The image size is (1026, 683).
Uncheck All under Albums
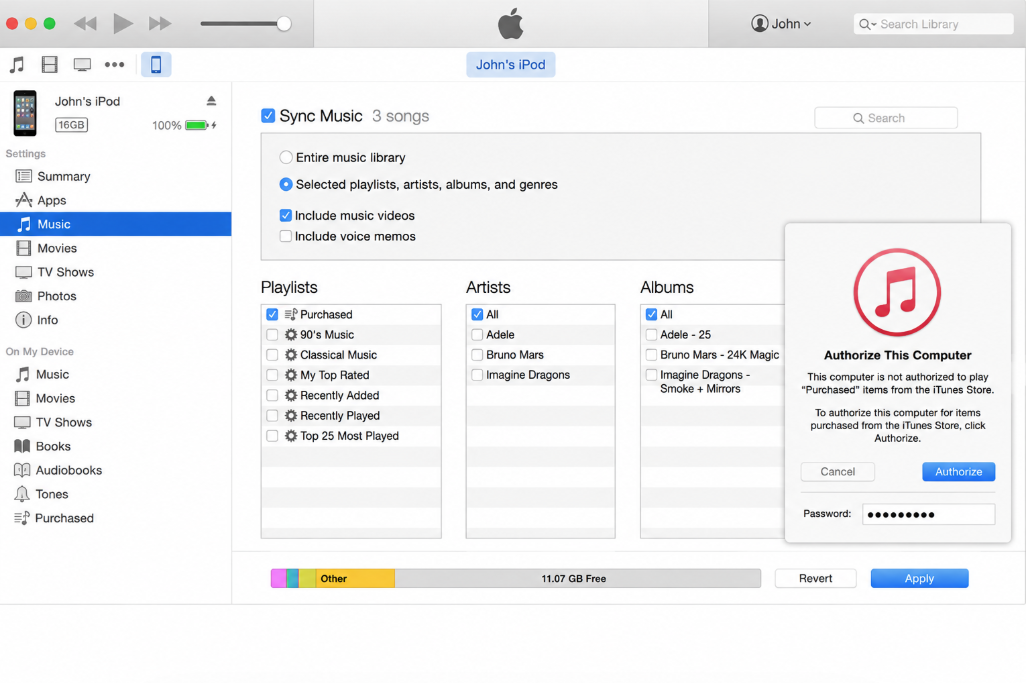coord(651,314)
